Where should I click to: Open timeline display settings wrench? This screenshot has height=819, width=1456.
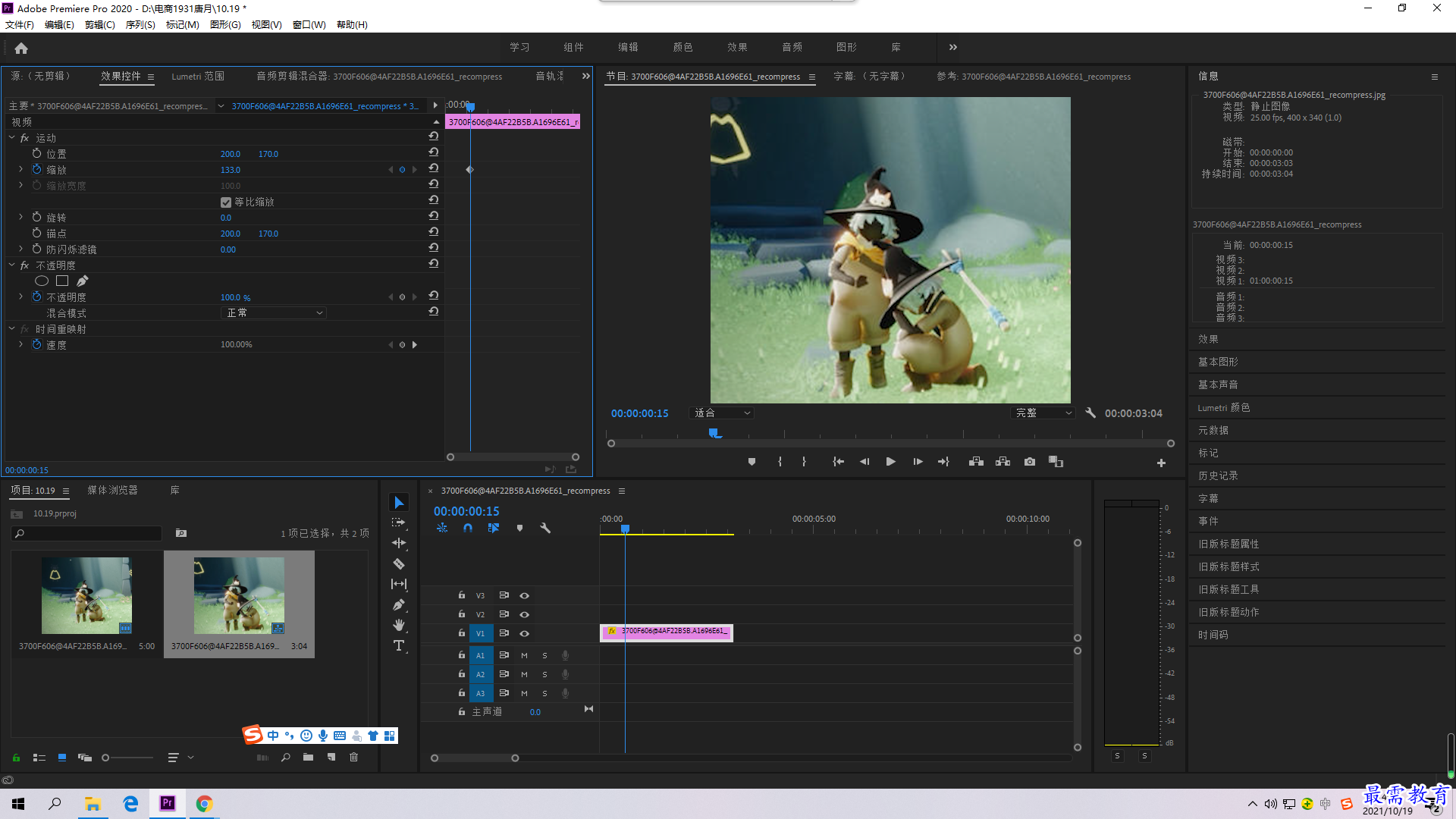pyautogui.click(x=545, y=528)
